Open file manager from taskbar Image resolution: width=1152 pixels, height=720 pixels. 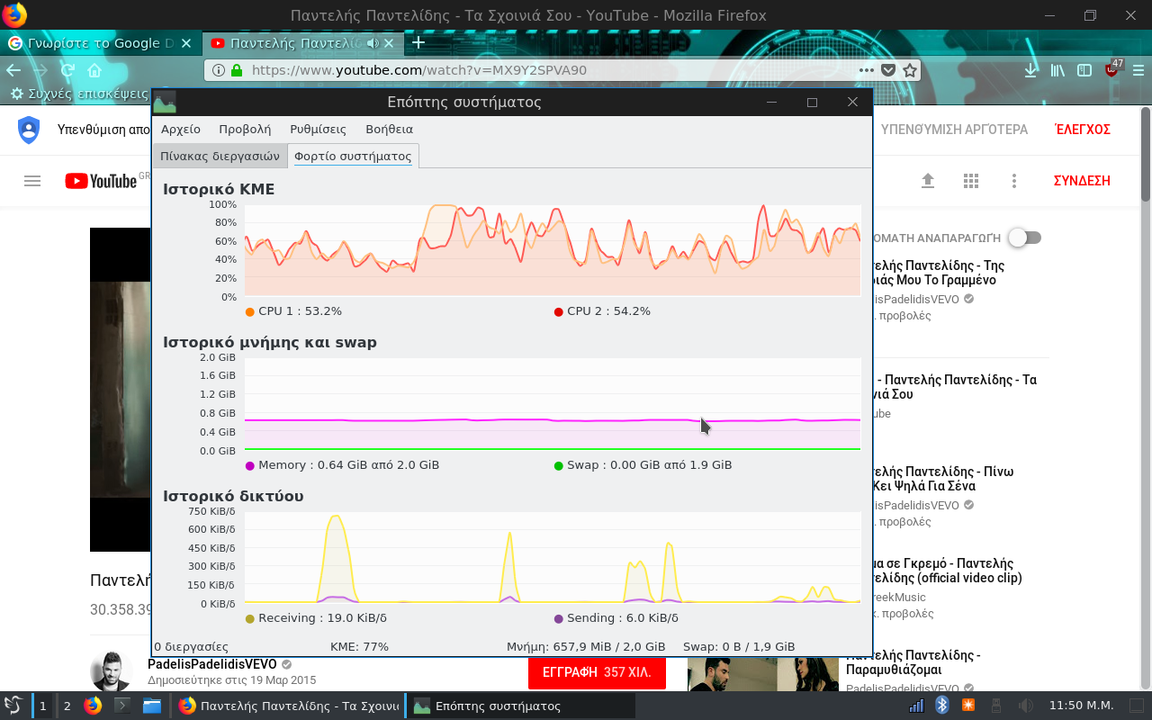pyautogui.click(x=151, y=706)
